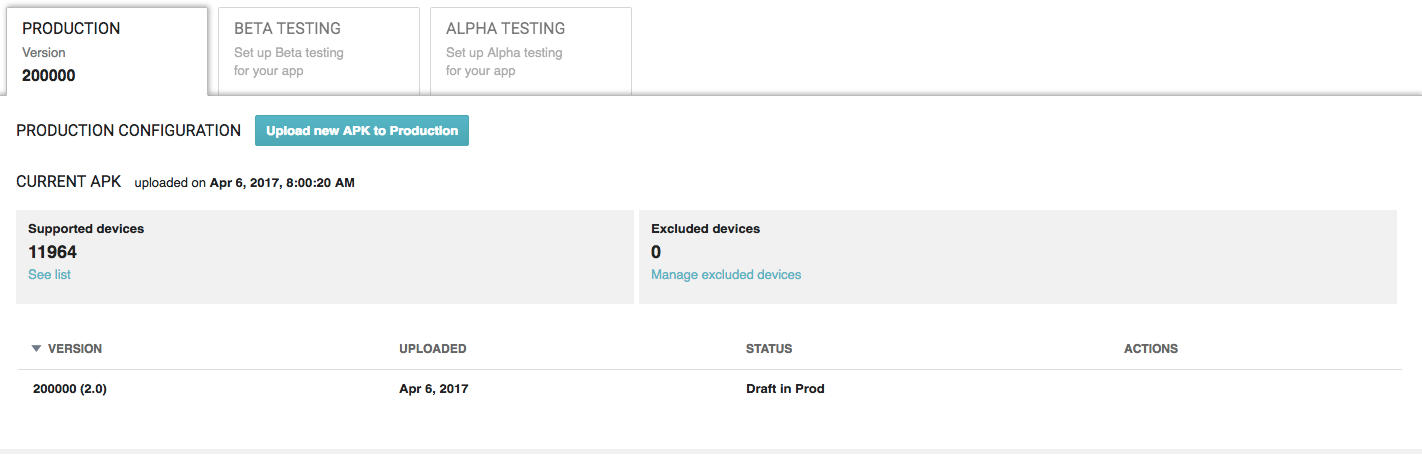Click the Draft in Prod status
Viewport: 1422px width, 470px height.
coord(785,389)
